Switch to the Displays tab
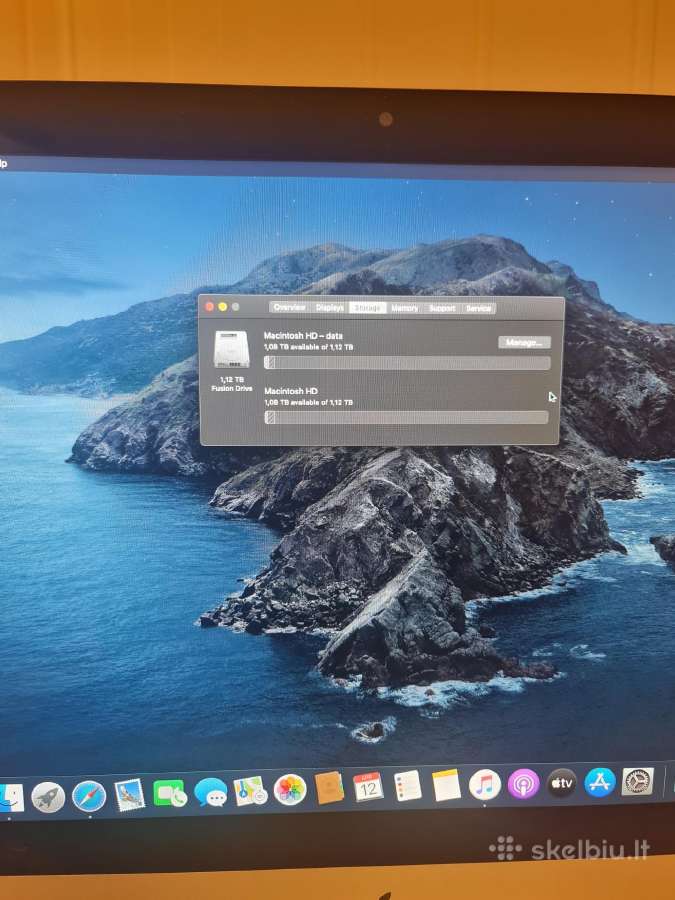675x900 pixels. (329, 308)
